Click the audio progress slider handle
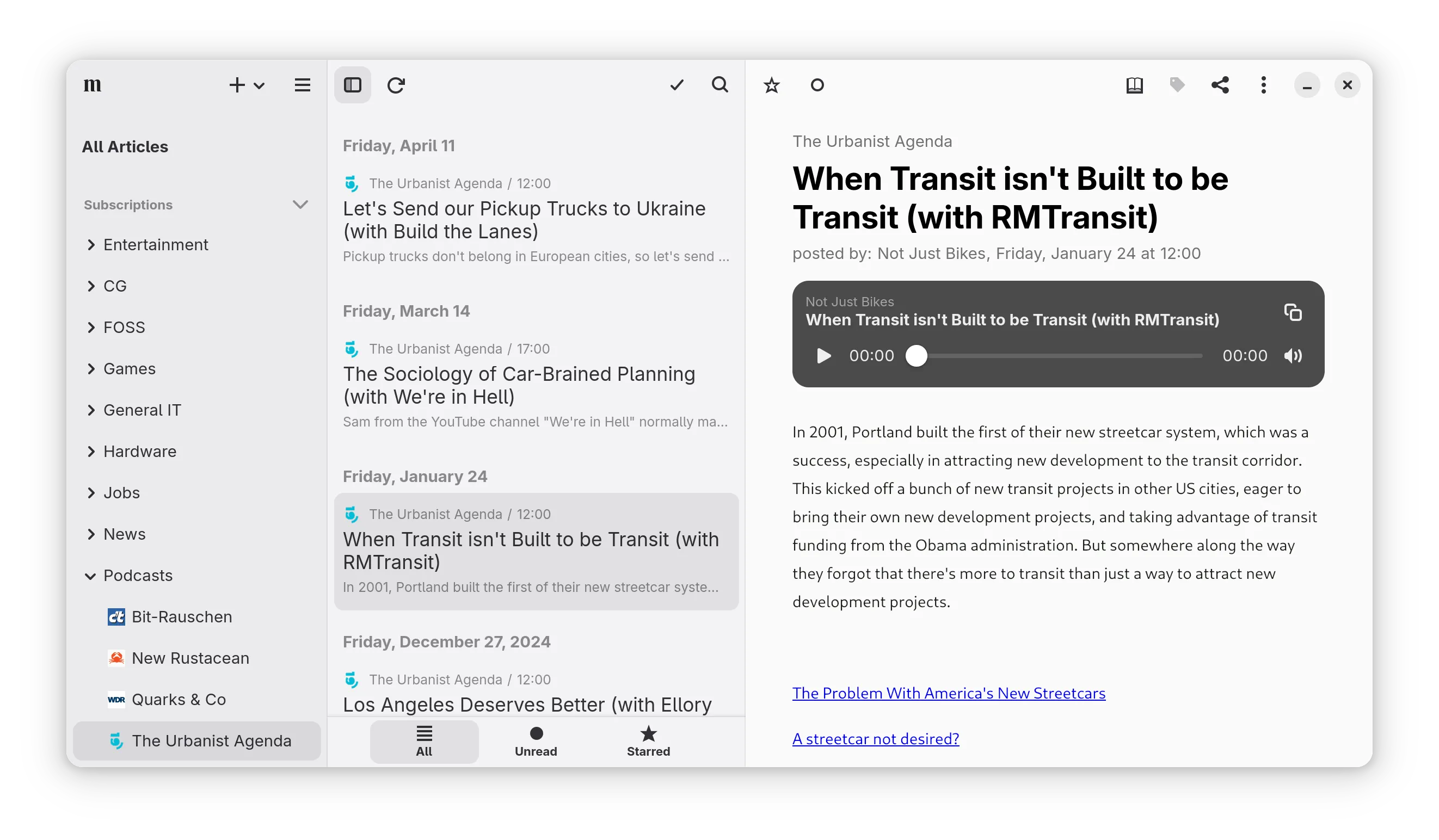Viewport: 1439px width, 840px height. click(917, 356)
